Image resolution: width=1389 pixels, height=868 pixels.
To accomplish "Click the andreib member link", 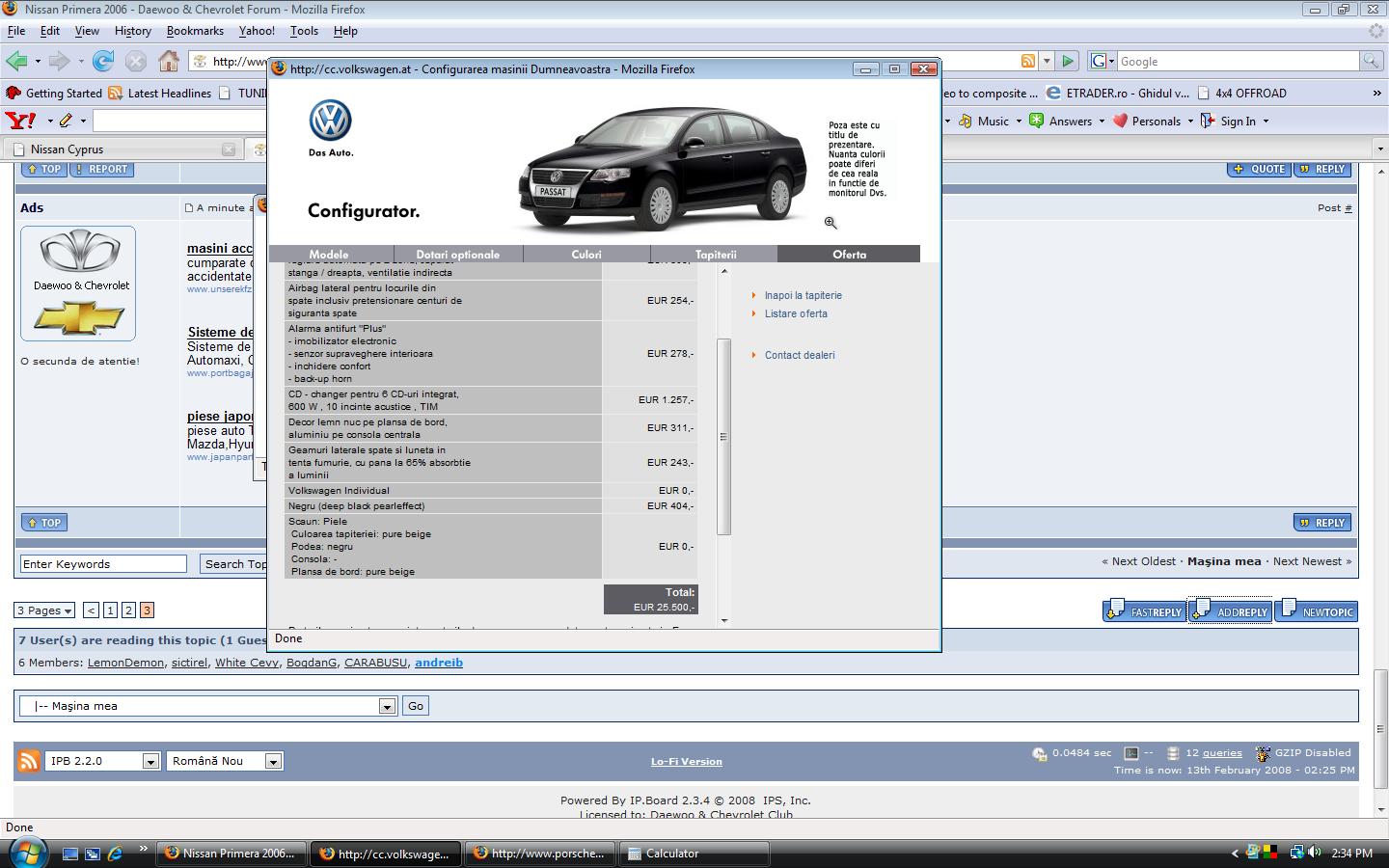I will [x=439, y=663].
